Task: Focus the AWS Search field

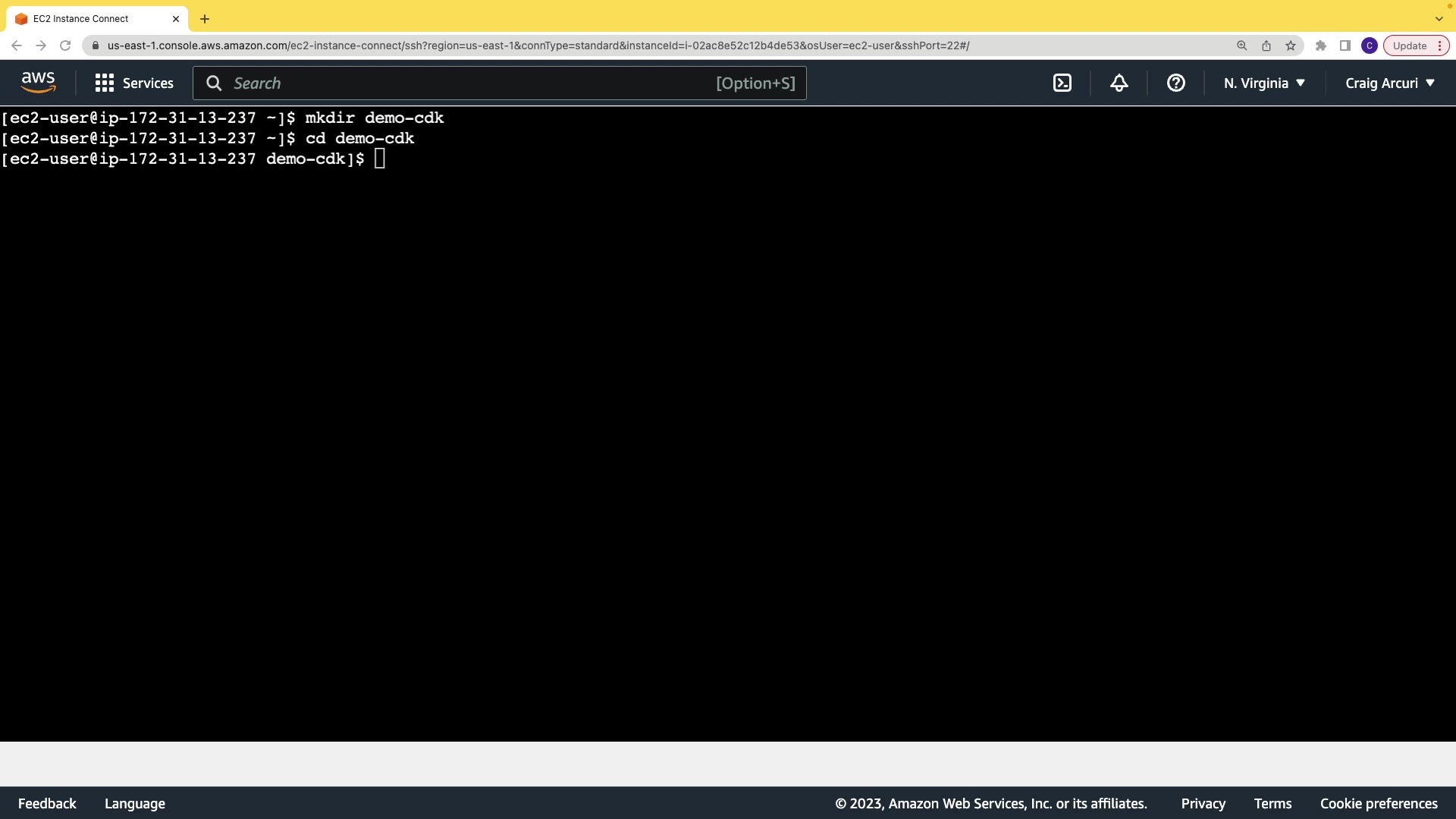Action: [x=470, y=83]
